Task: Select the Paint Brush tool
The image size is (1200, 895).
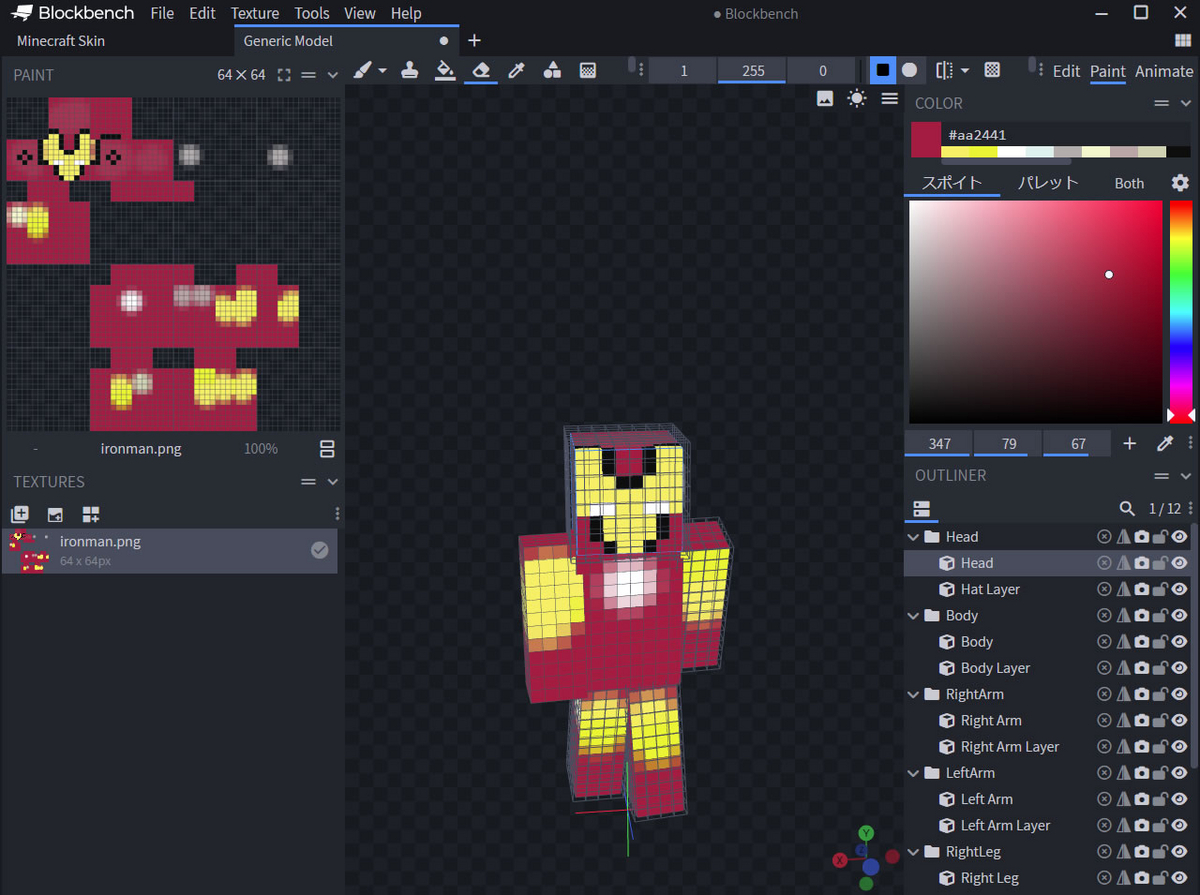Action: pos(362,71)
